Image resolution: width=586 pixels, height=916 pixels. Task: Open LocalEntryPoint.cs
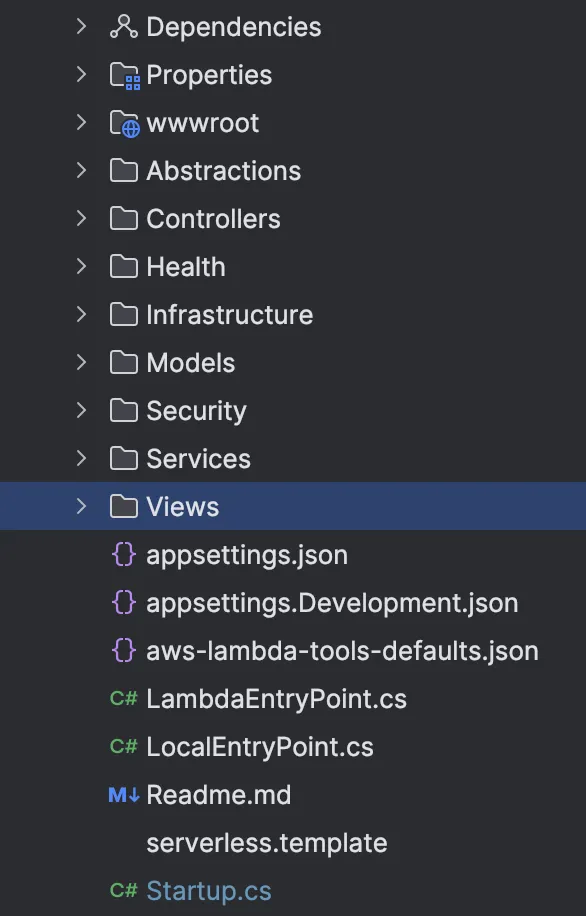point(260,747)
